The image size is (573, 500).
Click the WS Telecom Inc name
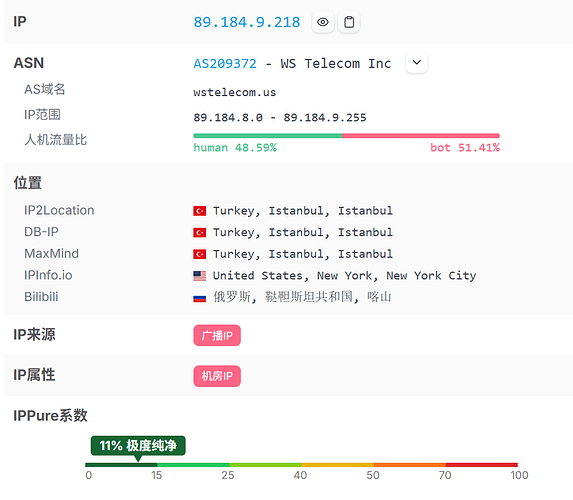click(x=336, y=64)
